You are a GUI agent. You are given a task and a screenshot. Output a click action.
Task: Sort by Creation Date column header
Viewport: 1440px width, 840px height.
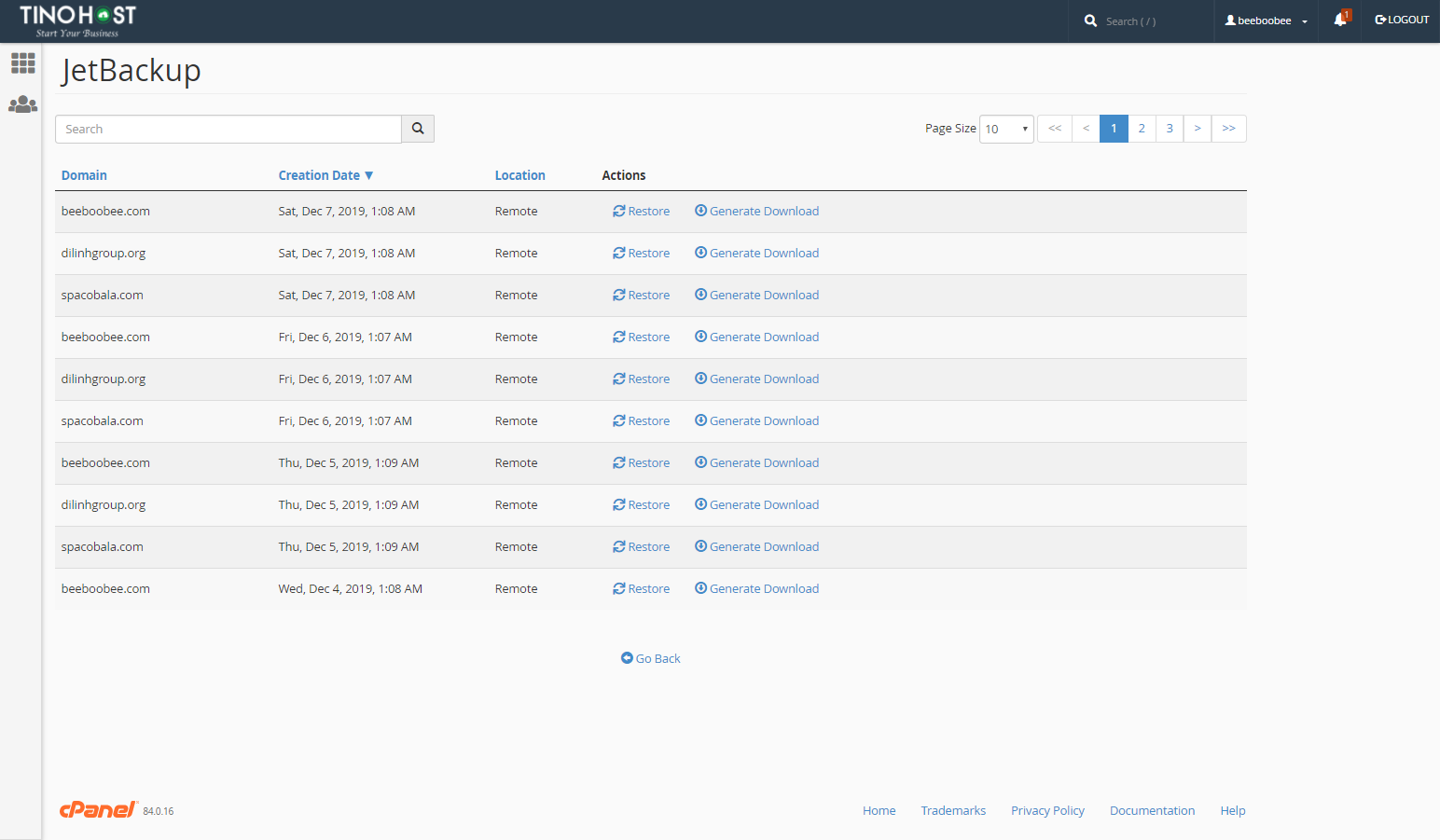point(325,175)
